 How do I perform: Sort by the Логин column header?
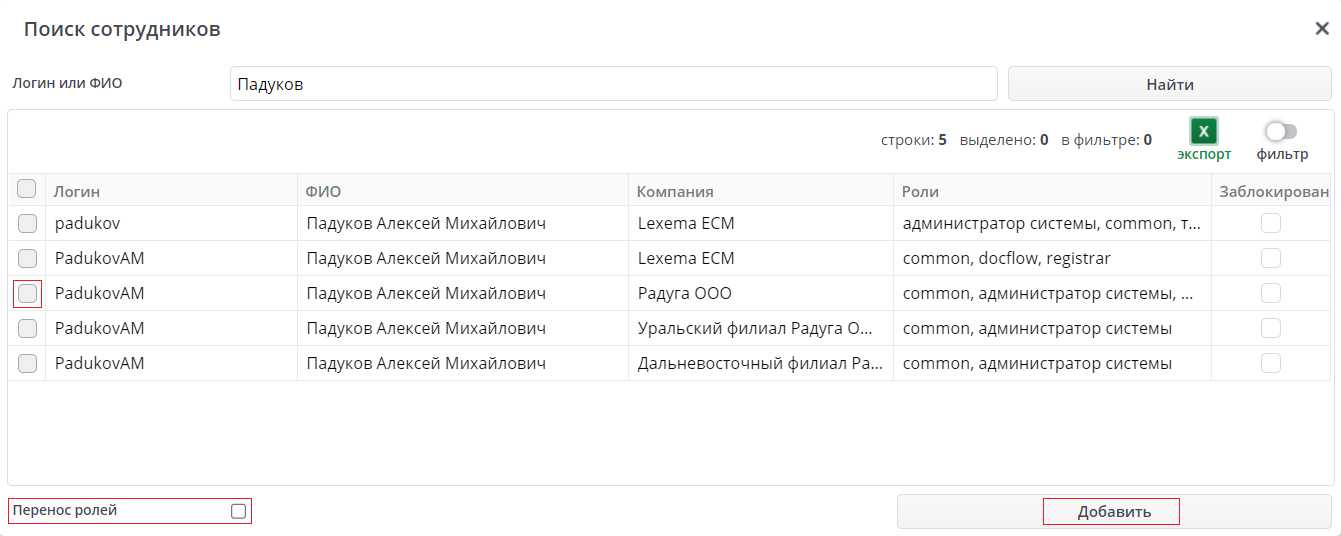pyautogui.click(x=77, y=191)
